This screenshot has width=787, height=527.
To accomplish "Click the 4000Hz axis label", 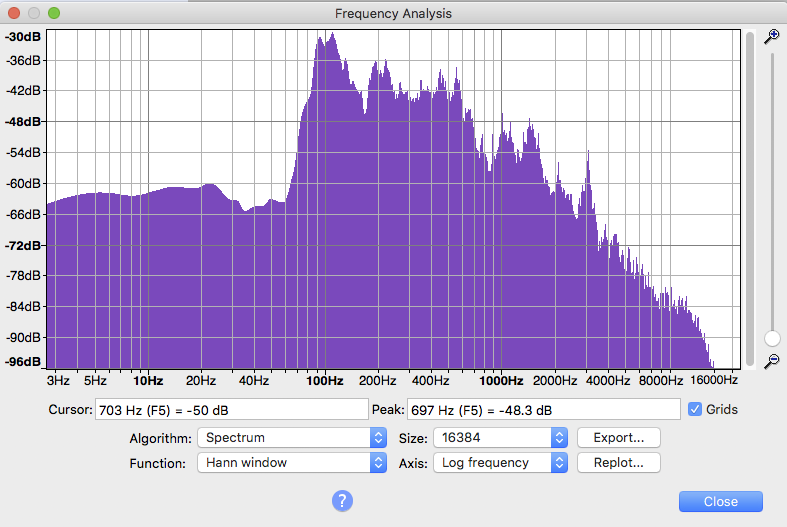I will point(608,381).
